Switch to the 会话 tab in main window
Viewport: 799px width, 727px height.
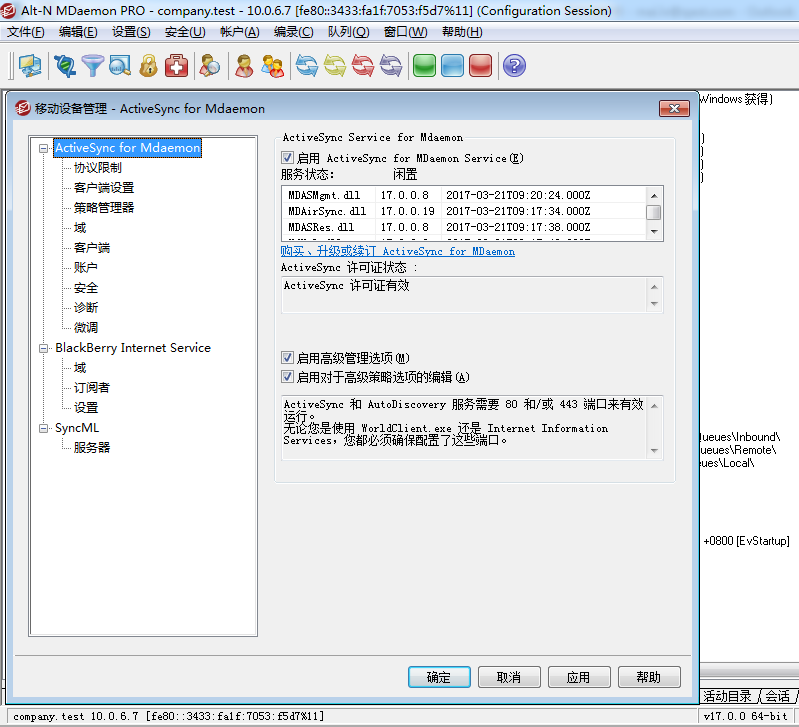tap(777, 696)
